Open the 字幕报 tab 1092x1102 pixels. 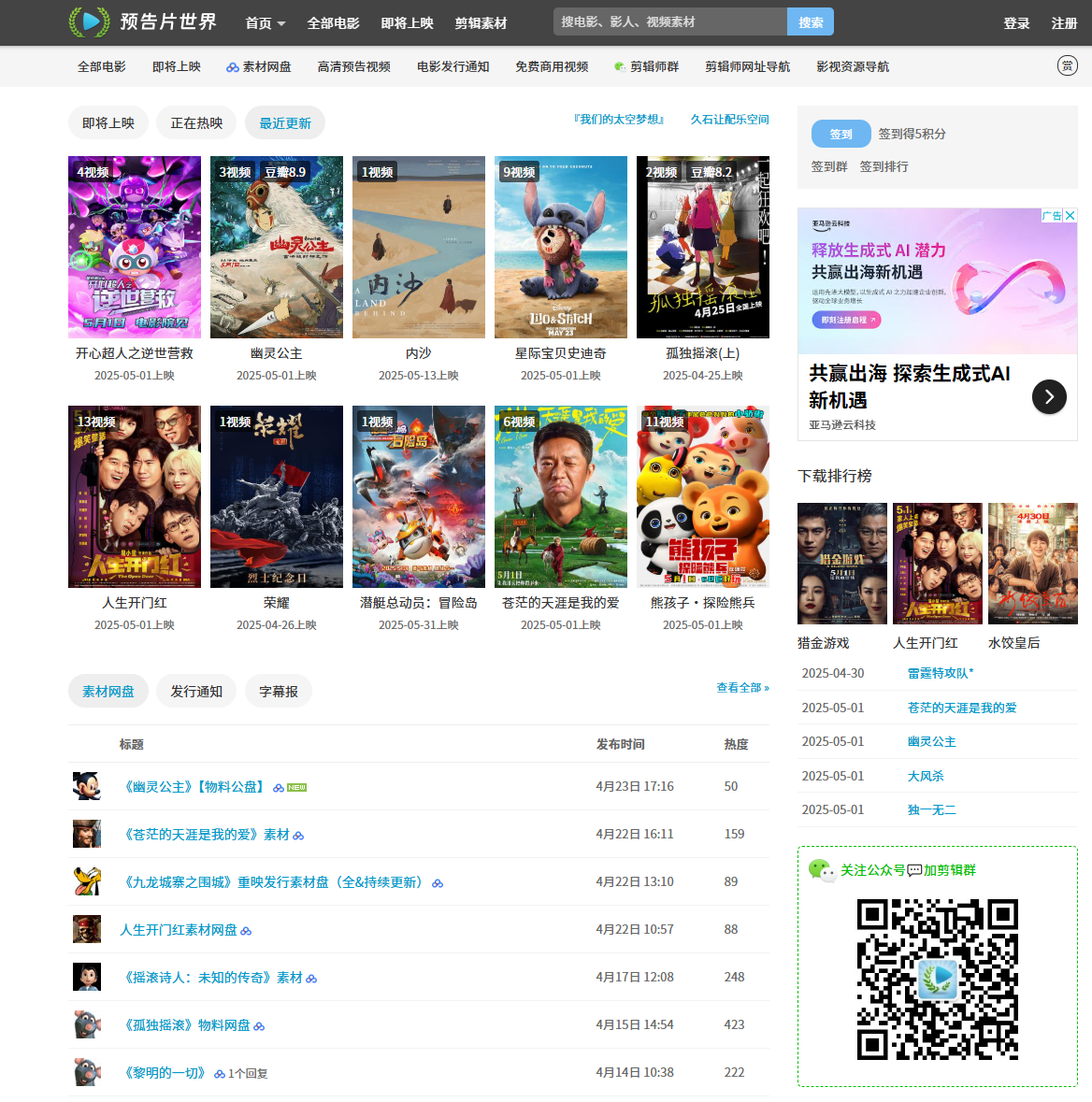(x=279, y=692)
